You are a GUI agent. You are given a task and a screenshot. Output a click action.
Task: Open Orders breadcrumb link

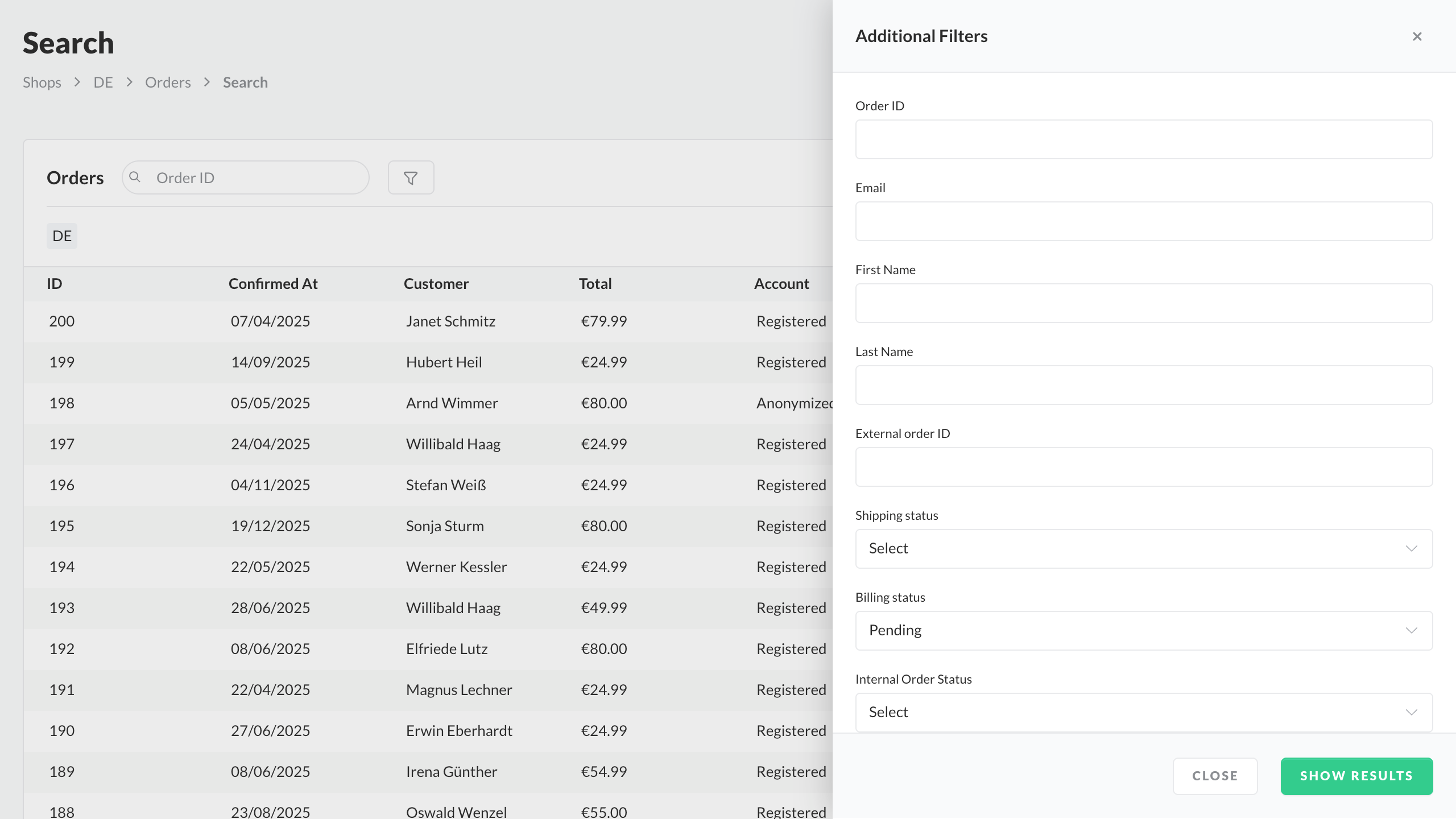pos(168,82)
